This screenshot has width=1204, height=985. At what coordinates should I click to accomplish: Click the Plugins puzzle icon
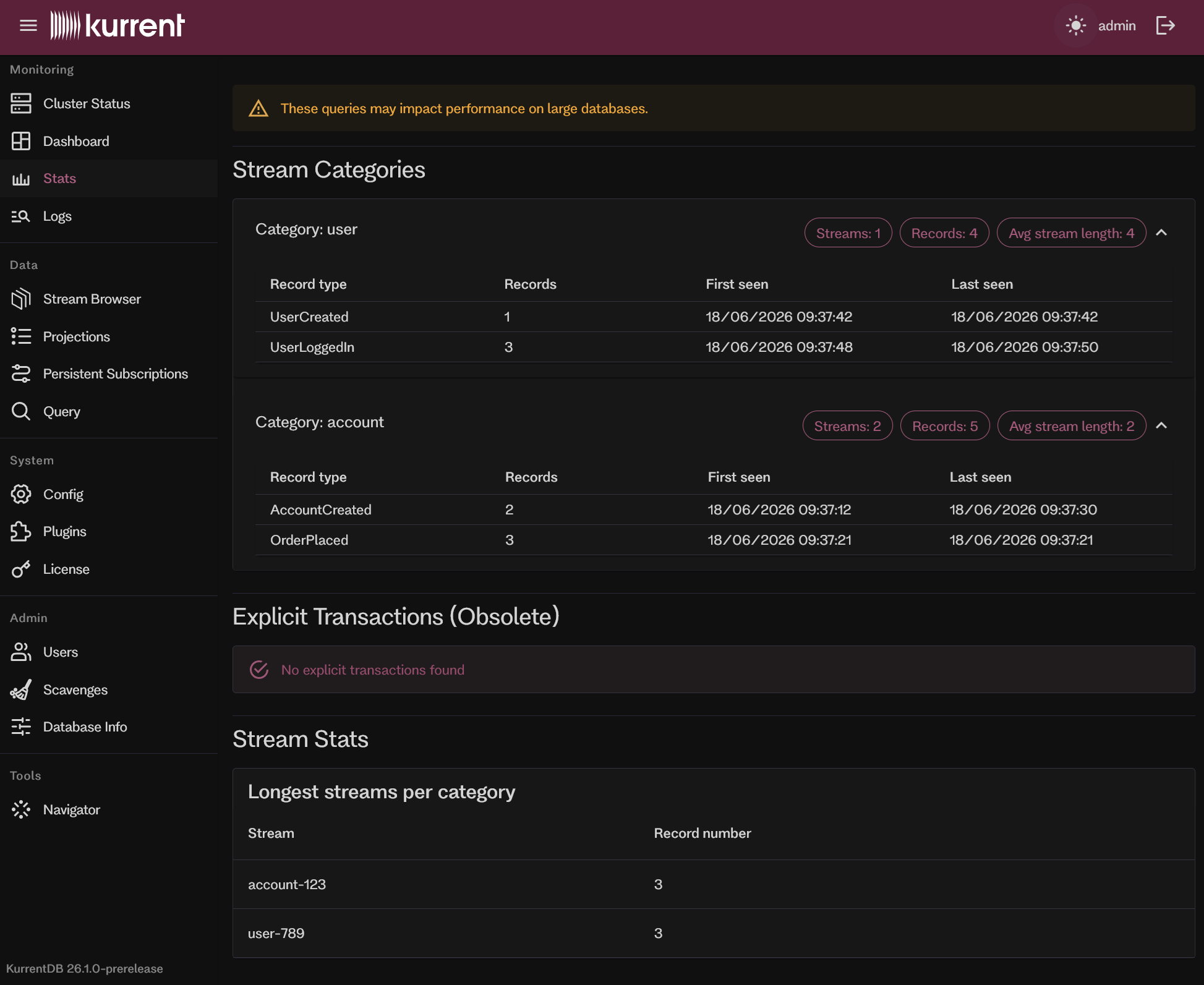click(21, 531)
